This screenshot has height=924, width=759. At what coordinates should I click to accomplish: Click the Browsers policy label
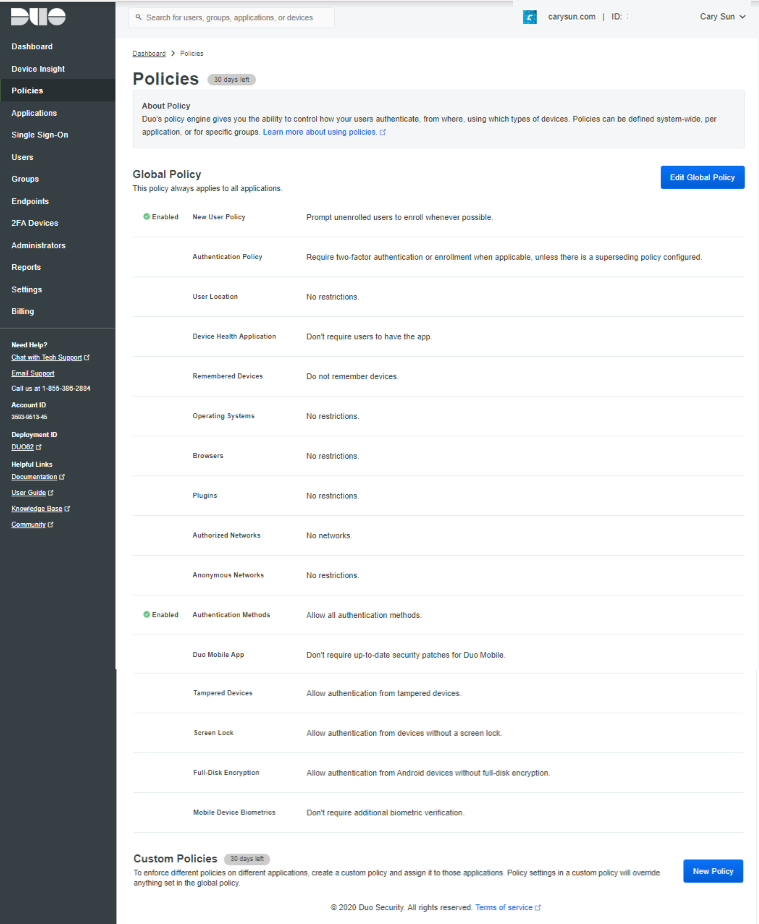pyautogui.click(x=208, y=456)
